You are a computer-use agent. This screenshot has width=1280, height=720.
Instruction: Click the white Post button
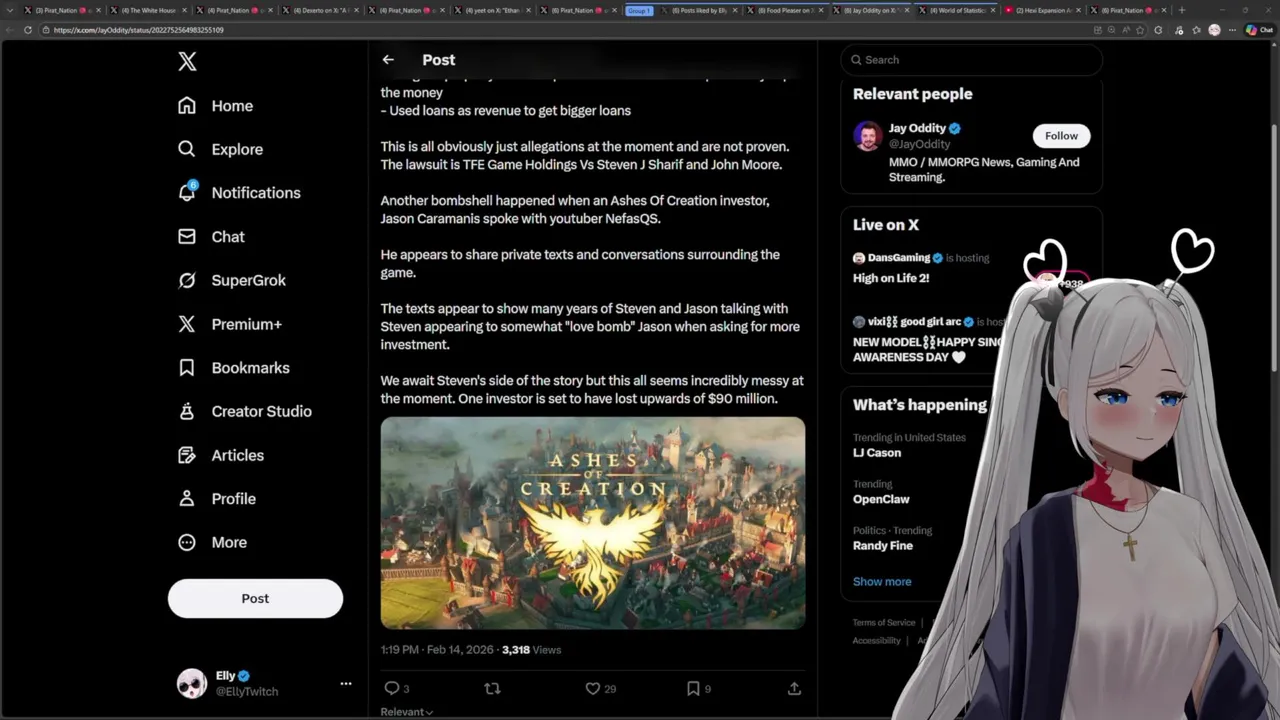255,598
